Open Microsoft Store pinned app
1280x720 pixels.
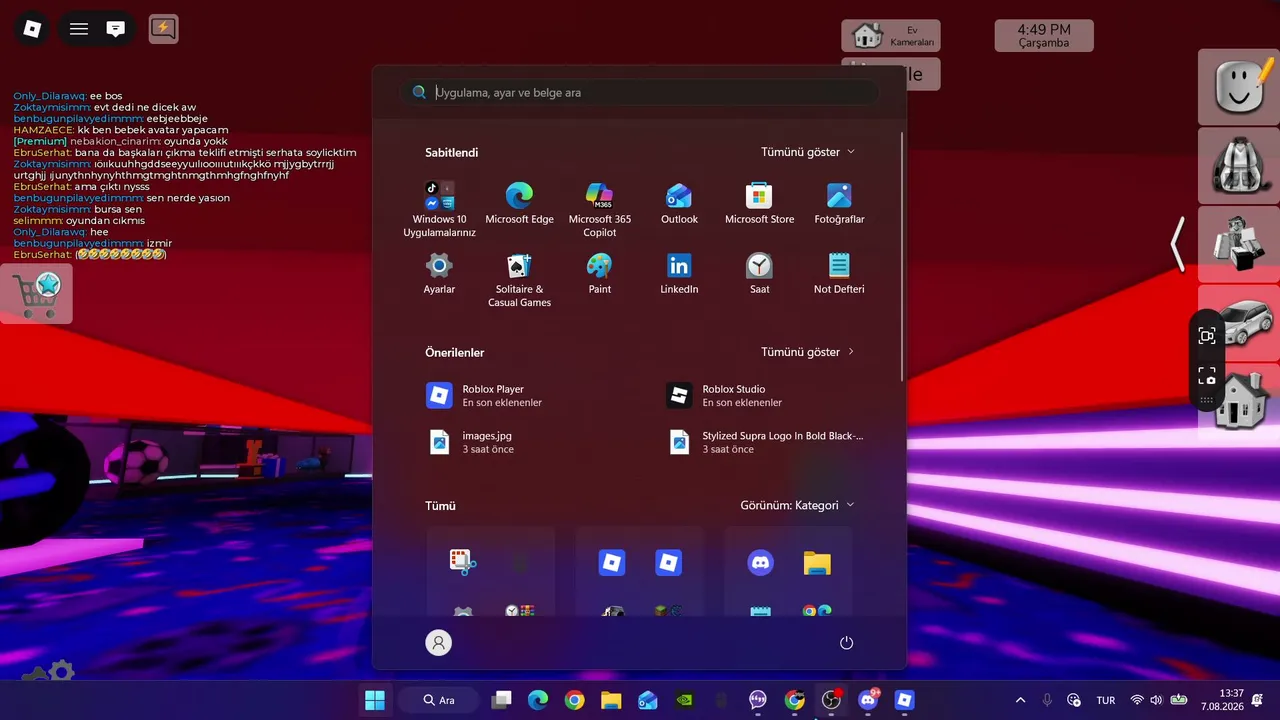[759, 204]
